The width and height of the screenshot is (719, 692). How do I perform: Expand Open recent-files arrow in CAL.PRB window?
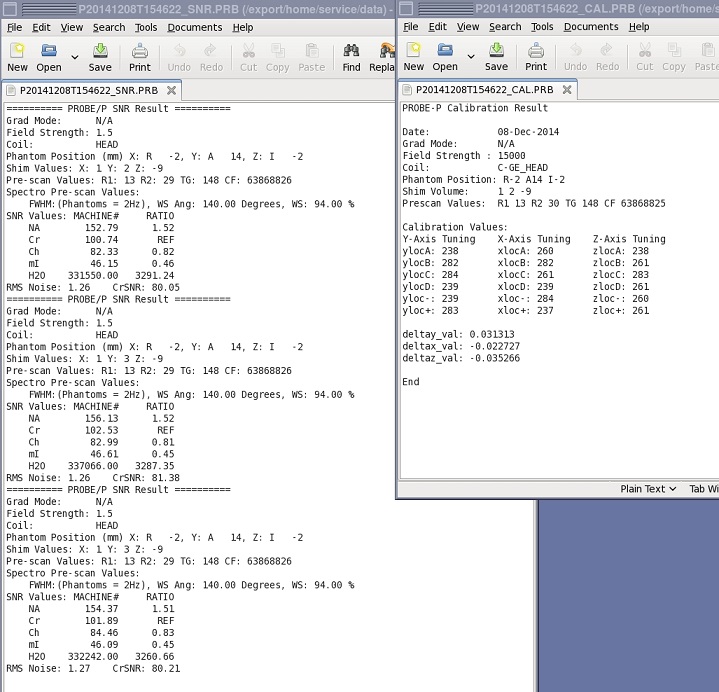pos(471,57)
